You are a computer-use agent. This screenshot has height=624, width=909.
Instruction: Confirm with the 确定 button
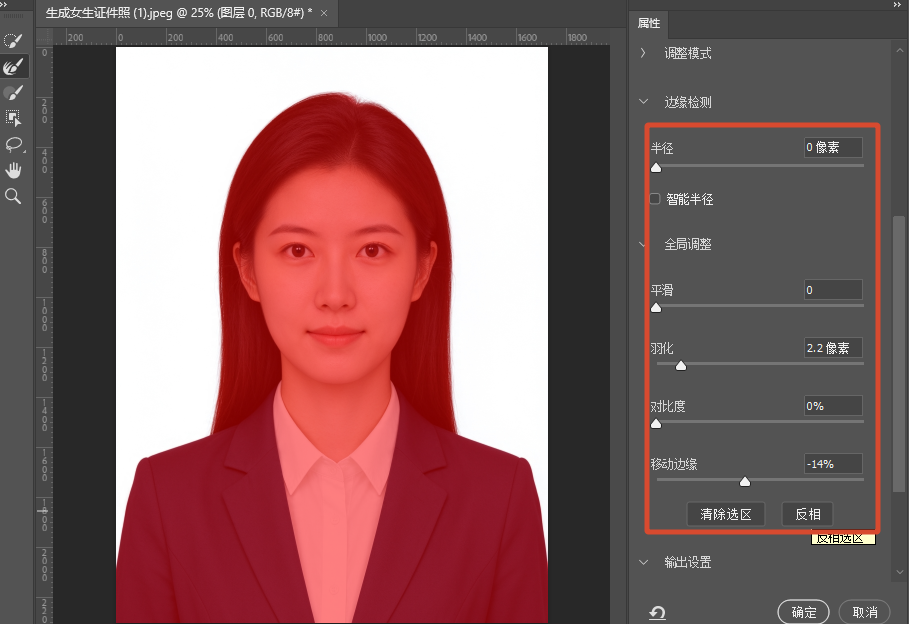[803, 612]
